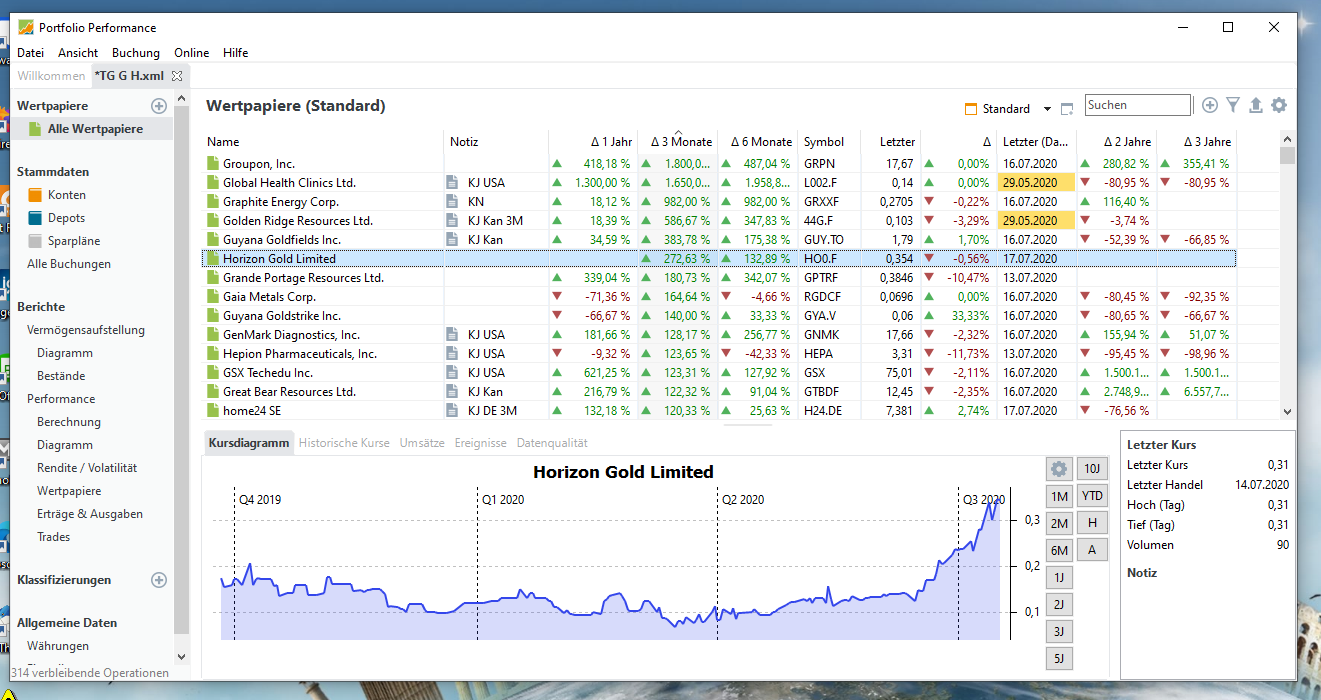Click the note icon in Graphite Energy Corp. row

(452, 202)
